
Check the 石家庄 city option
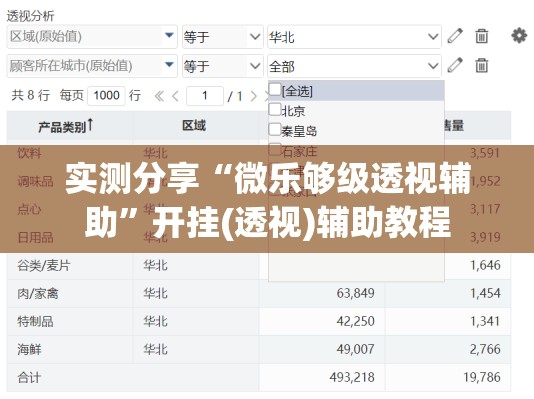(x=275, y=149)
